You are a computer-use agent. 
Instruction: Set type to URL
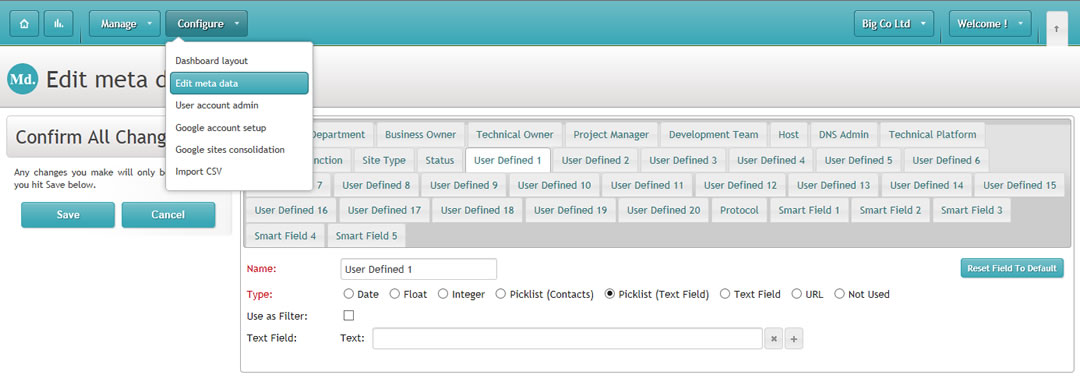tap(796, 294)
